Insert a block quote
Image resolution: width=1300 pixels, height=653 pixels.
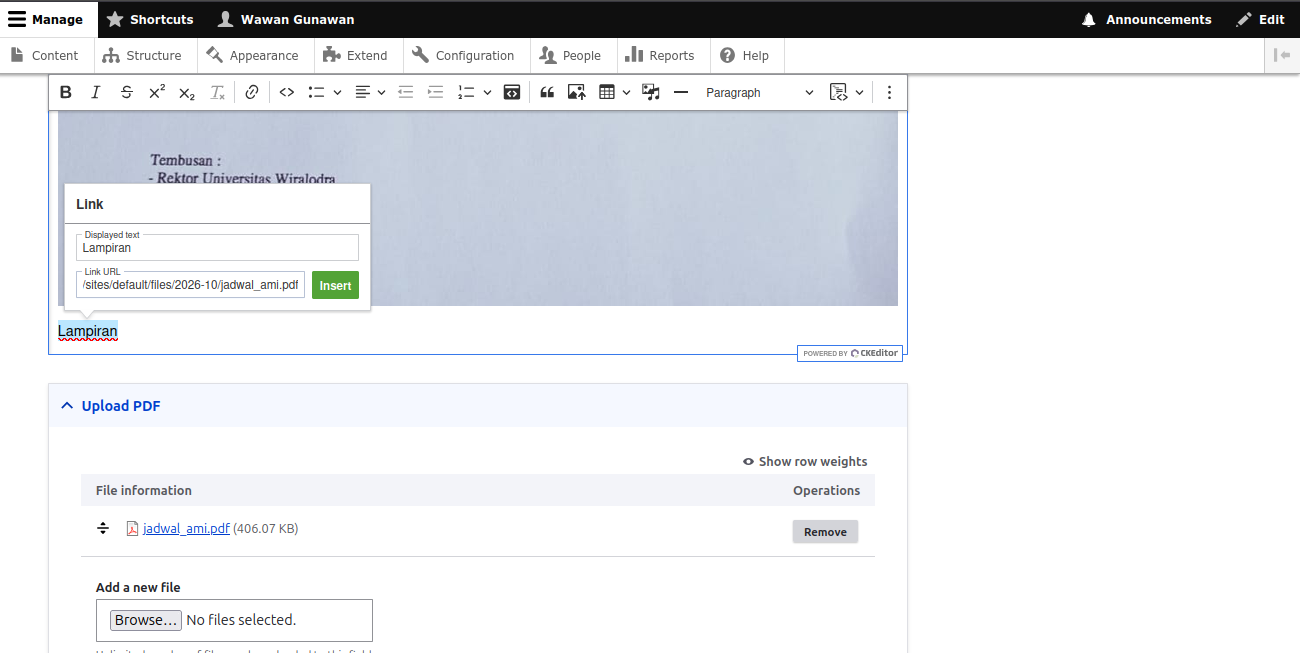[x=547, y=92]
